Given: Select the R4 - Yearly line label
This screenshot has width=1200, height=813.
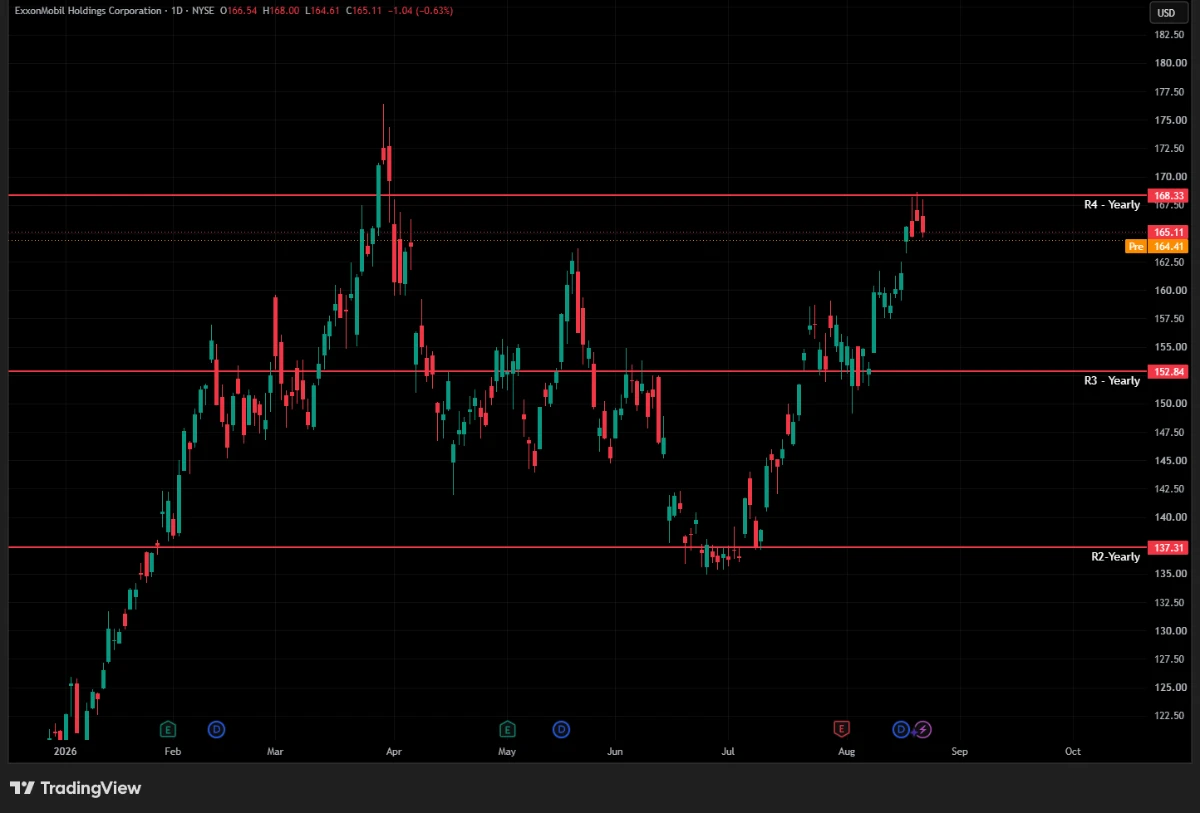Looking at the screenshot, I should pos(1111,204).
